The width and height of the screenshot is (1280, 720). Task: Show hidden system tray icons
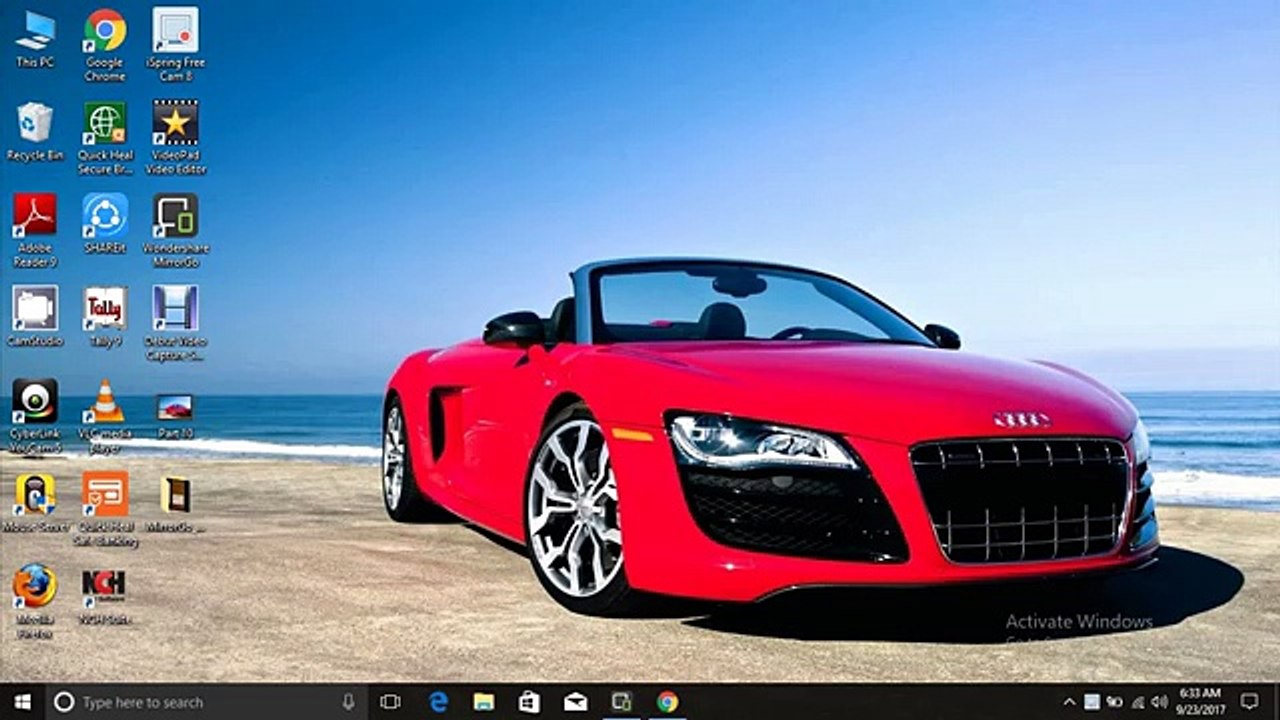tap(1069, 702)
